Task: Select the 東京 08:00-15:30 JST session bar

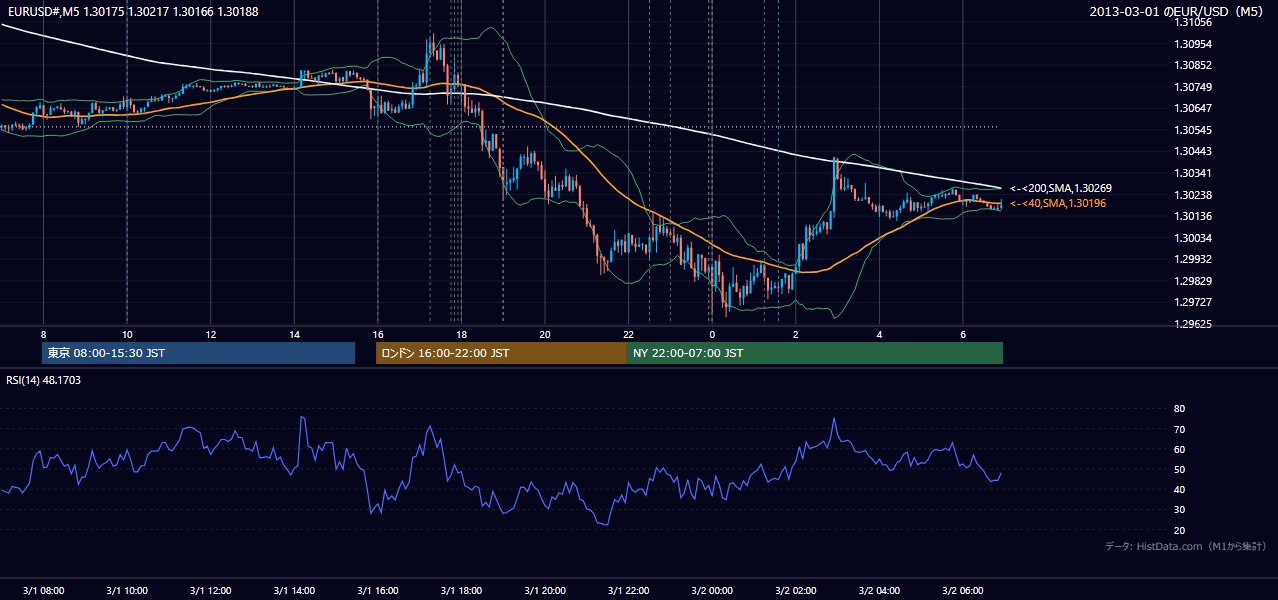Action: (x=199, y=353)
